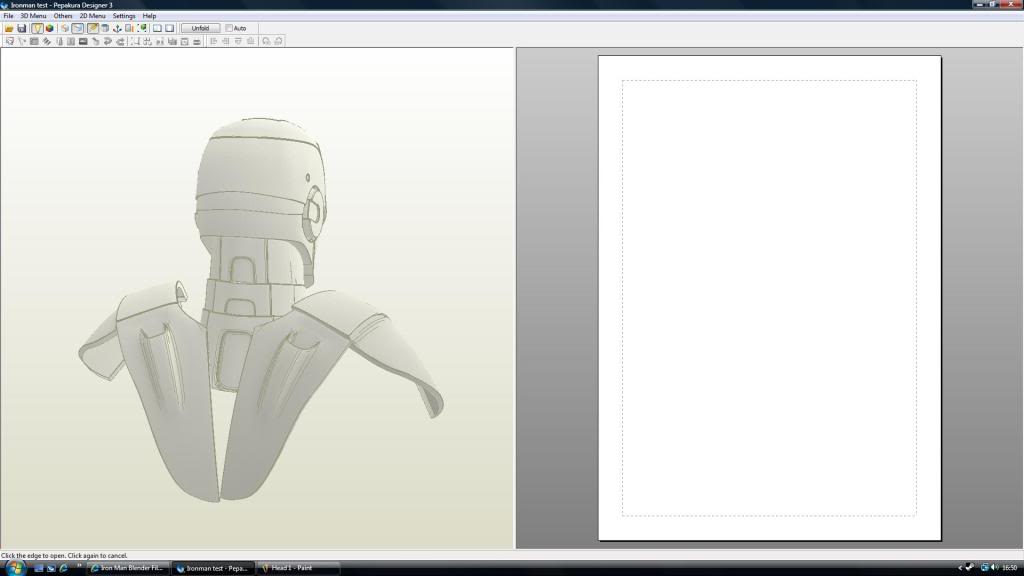The image size is (1024, 576).
Task: Click the Unfold button
Action: (x=200, y=29)
